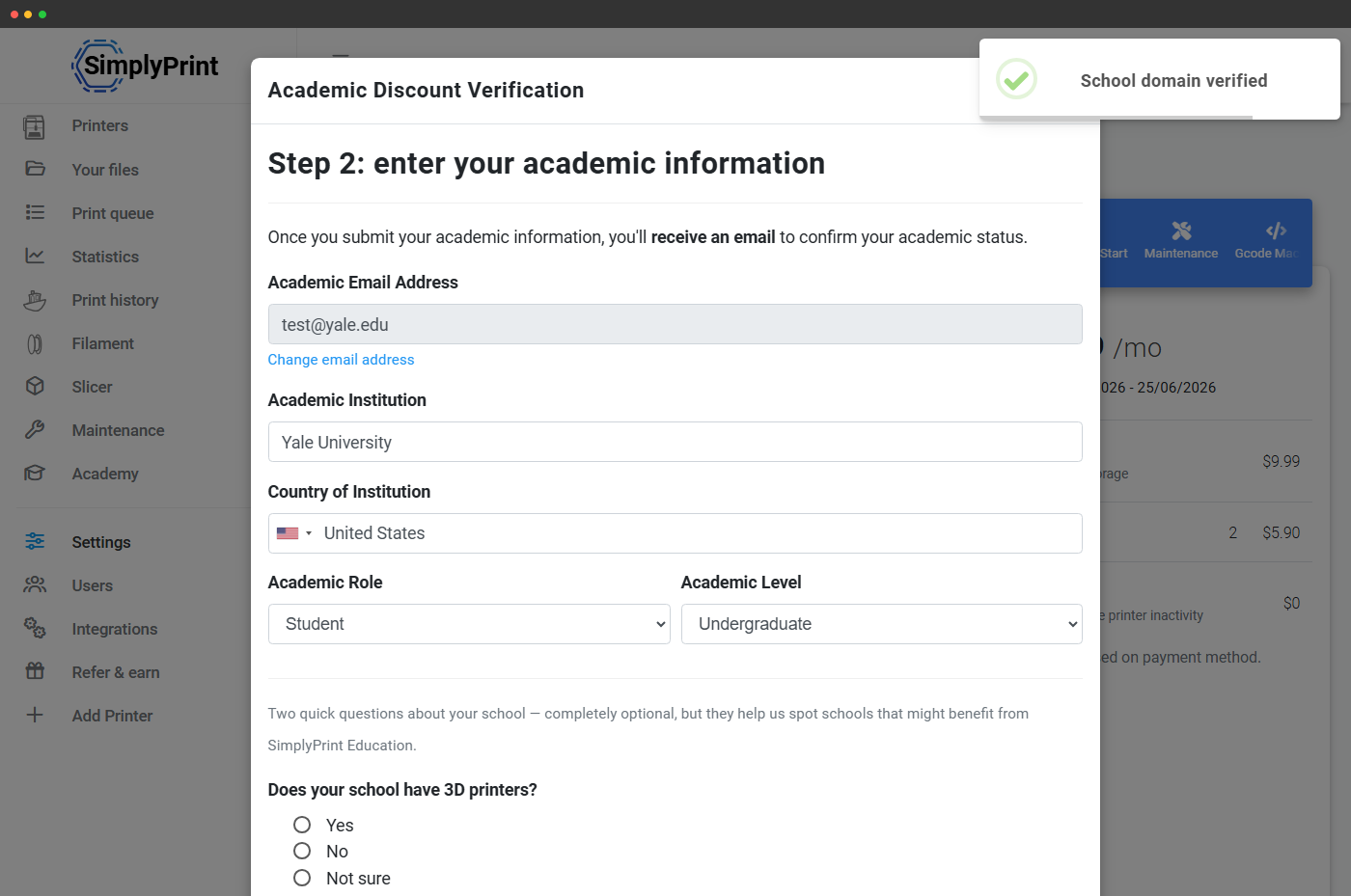Screen dimensions: 1351x896
Task: Click the Academy graduation cap icon
Action: point(35,473)
